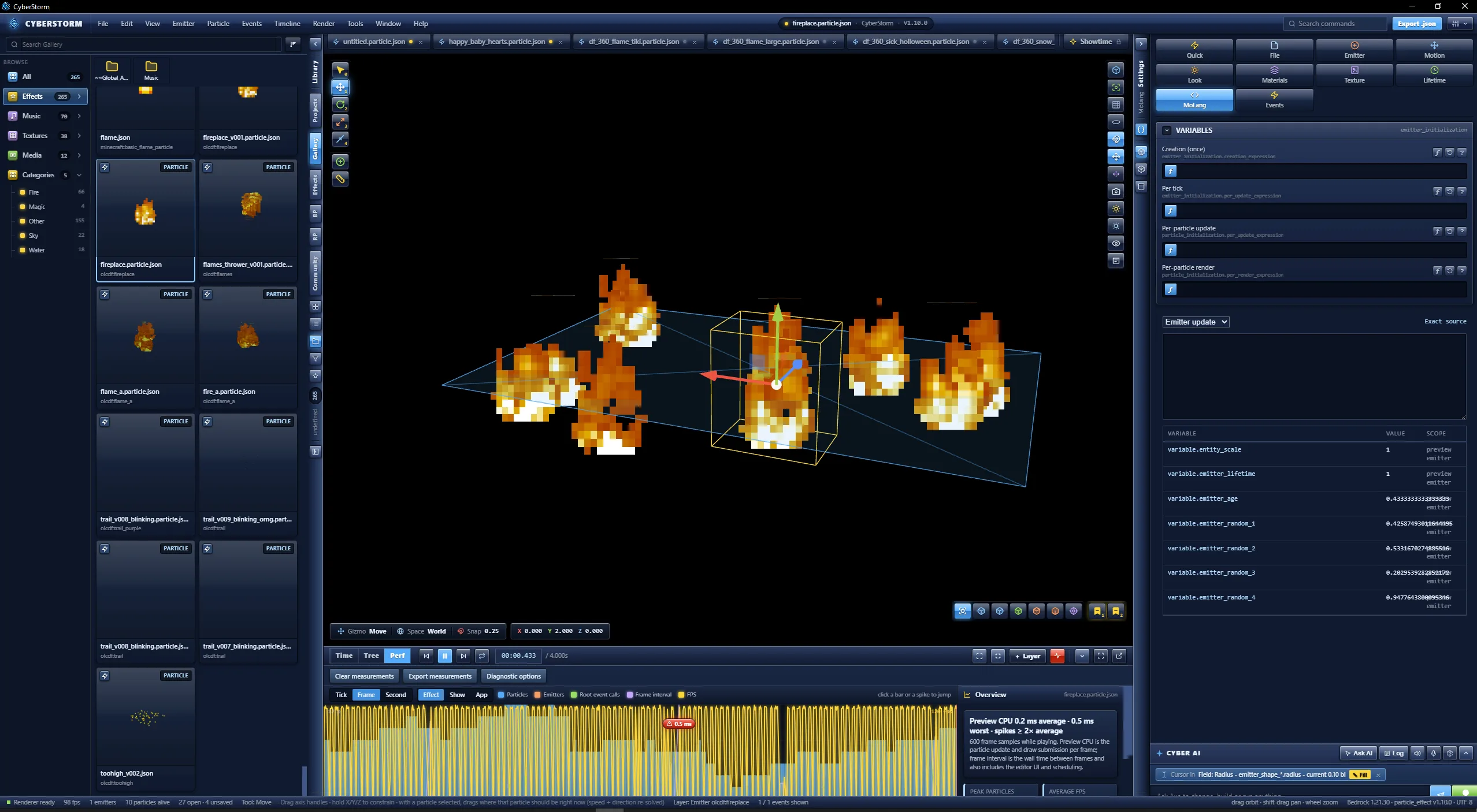
Task: Expand the Effects category arrow
Action: coord(79,96)
